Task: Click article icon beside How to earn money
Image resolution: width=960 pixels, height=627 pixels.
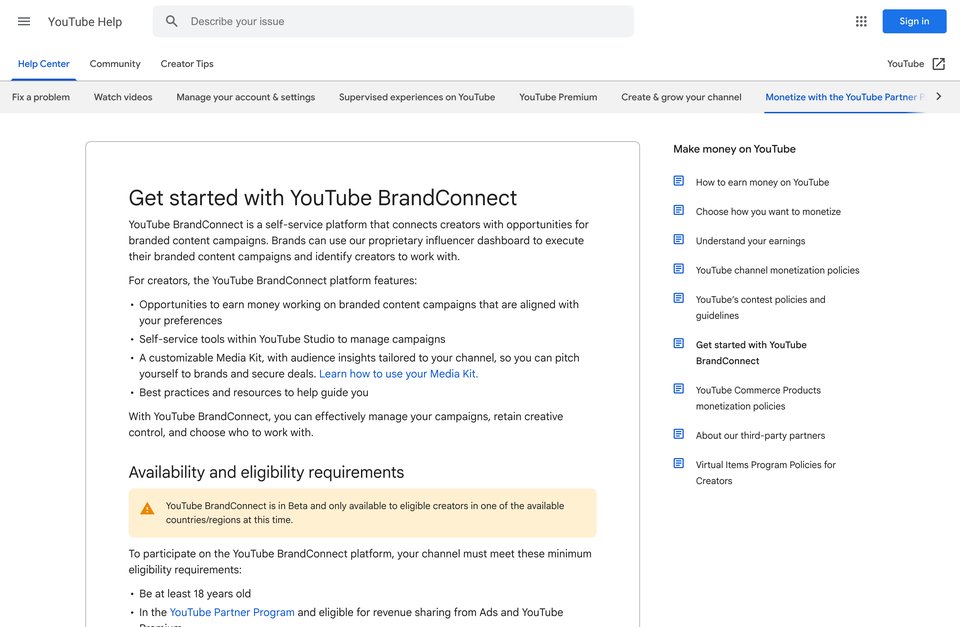Action: tap(678, 181)
